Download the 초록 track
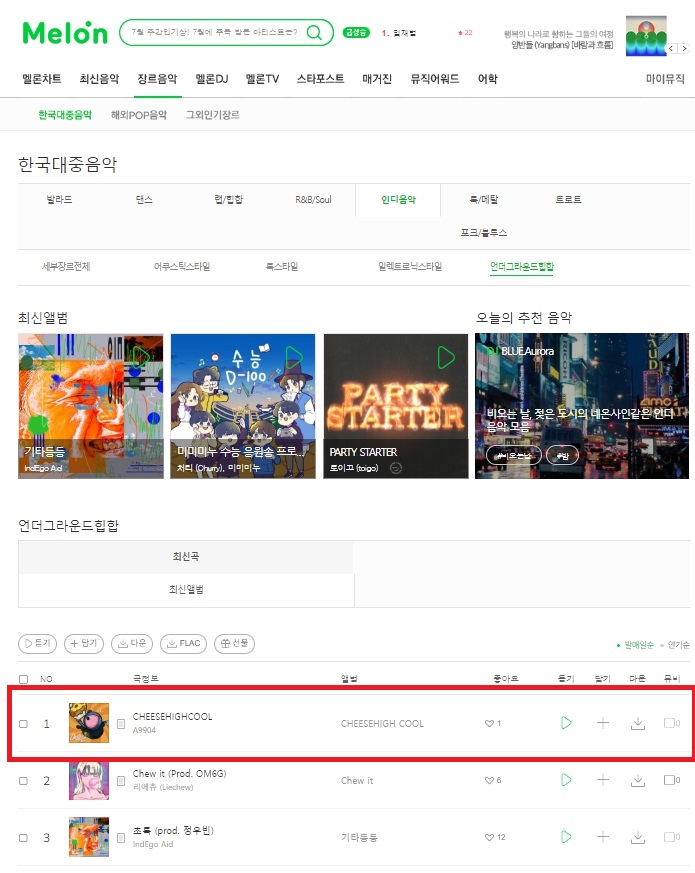695x873 pixels. pos(638,837)
